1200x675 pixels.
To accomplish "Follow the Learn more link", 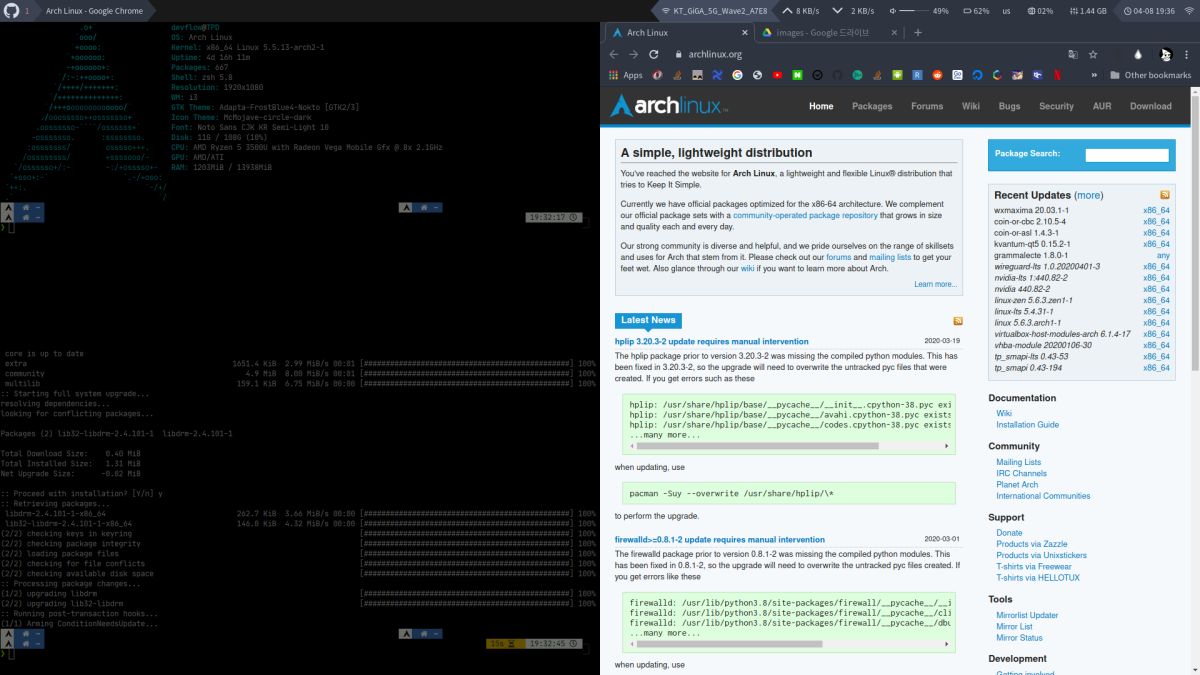I will pos(935,284).
